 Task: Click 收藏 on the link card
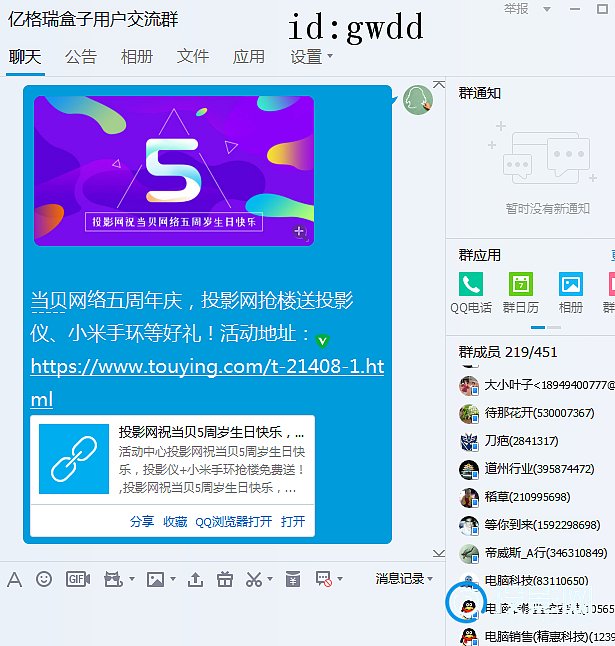[175, 522]
